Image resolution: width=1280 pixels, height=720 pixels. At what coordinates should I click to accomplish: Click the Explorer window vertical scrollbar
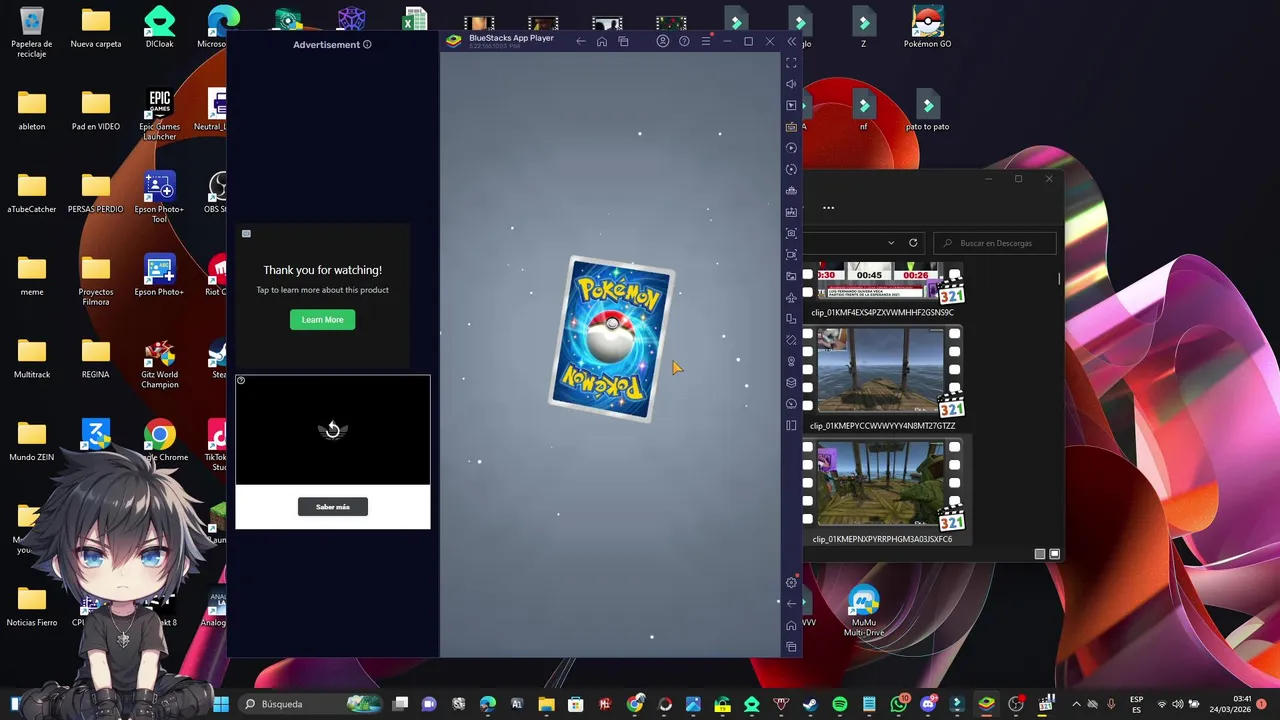point(1059,278)
